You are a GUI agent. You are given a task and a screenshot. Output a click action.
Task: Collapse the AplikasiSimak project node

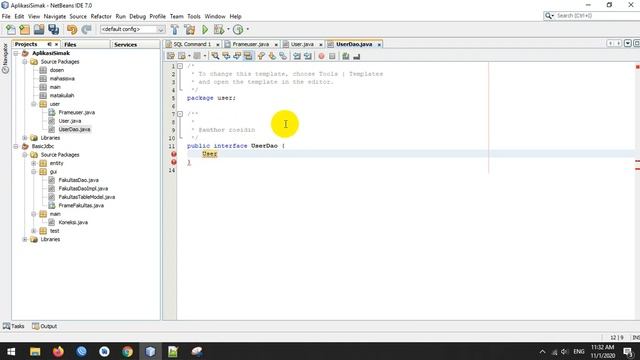click(x=16, y=53)
